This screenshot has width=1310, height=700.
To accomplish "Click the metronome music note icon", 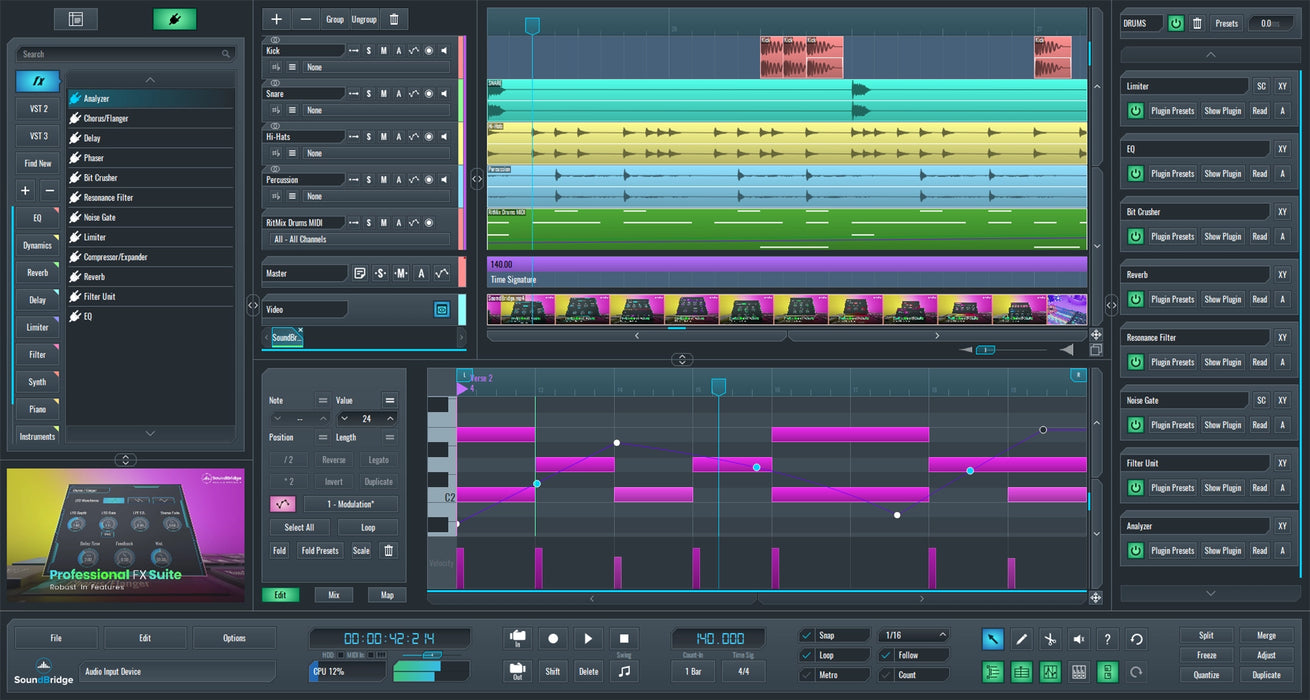I will 625,671.
